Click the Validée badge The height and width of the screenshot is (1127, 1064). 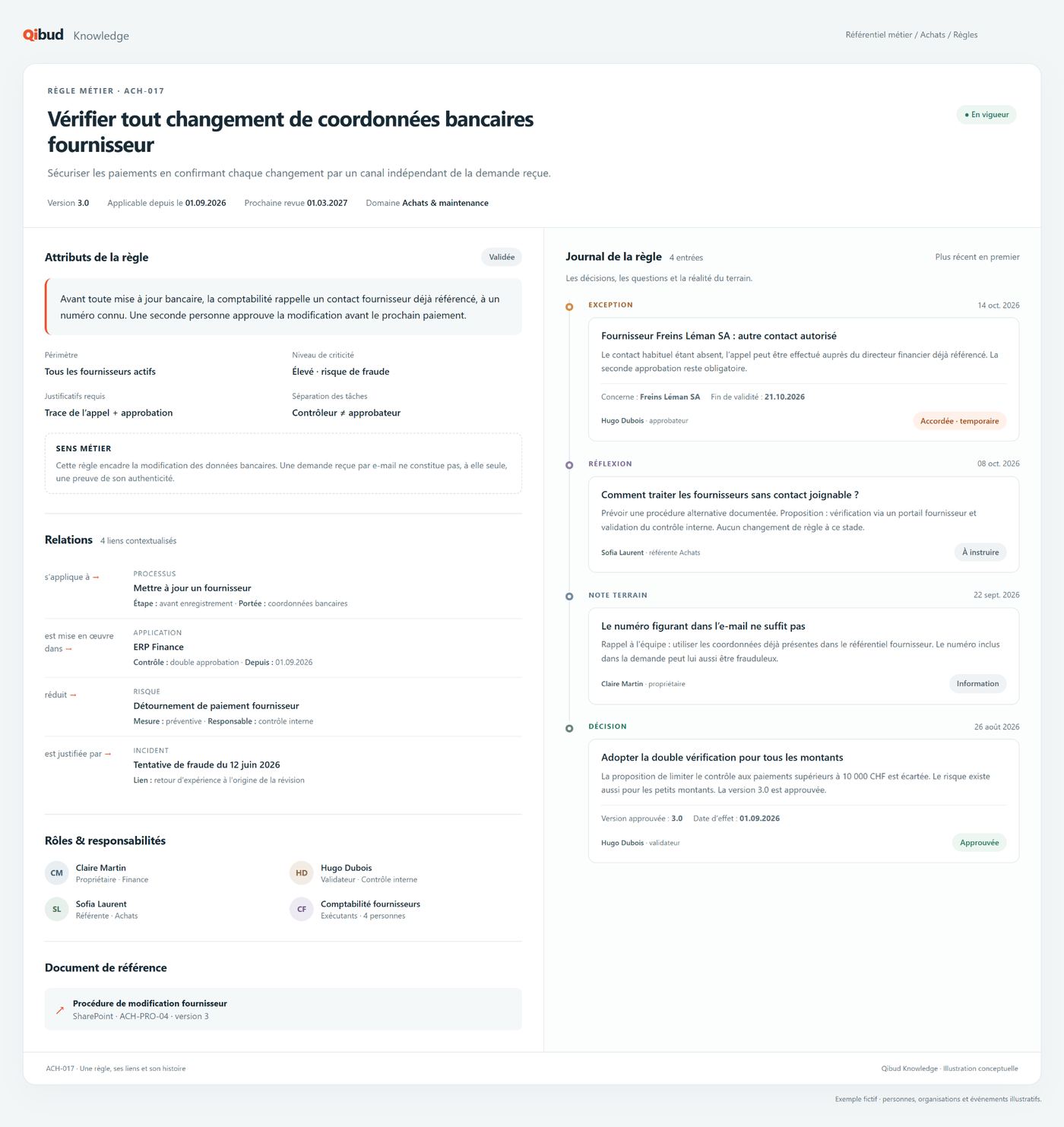[x=502, y=257]
